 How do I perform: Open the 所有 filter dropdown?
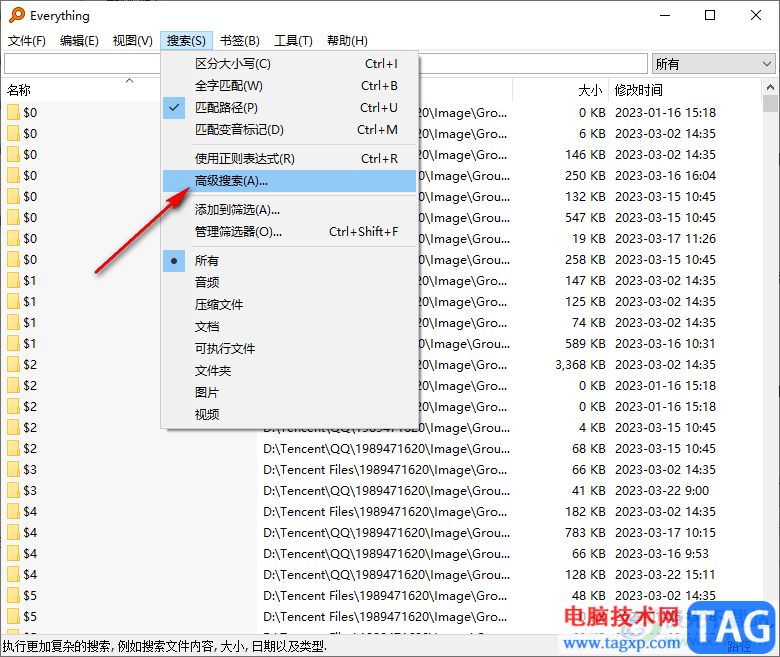coord(713,64)
